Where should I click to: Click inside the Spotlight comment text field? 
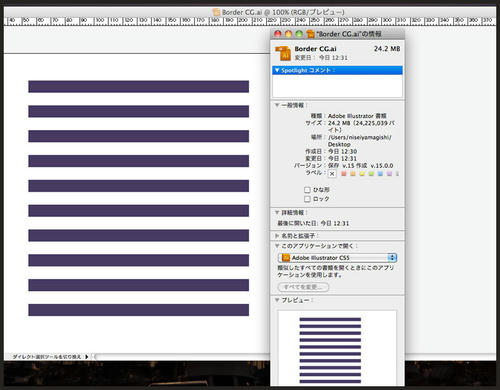[x=337, y=86]
